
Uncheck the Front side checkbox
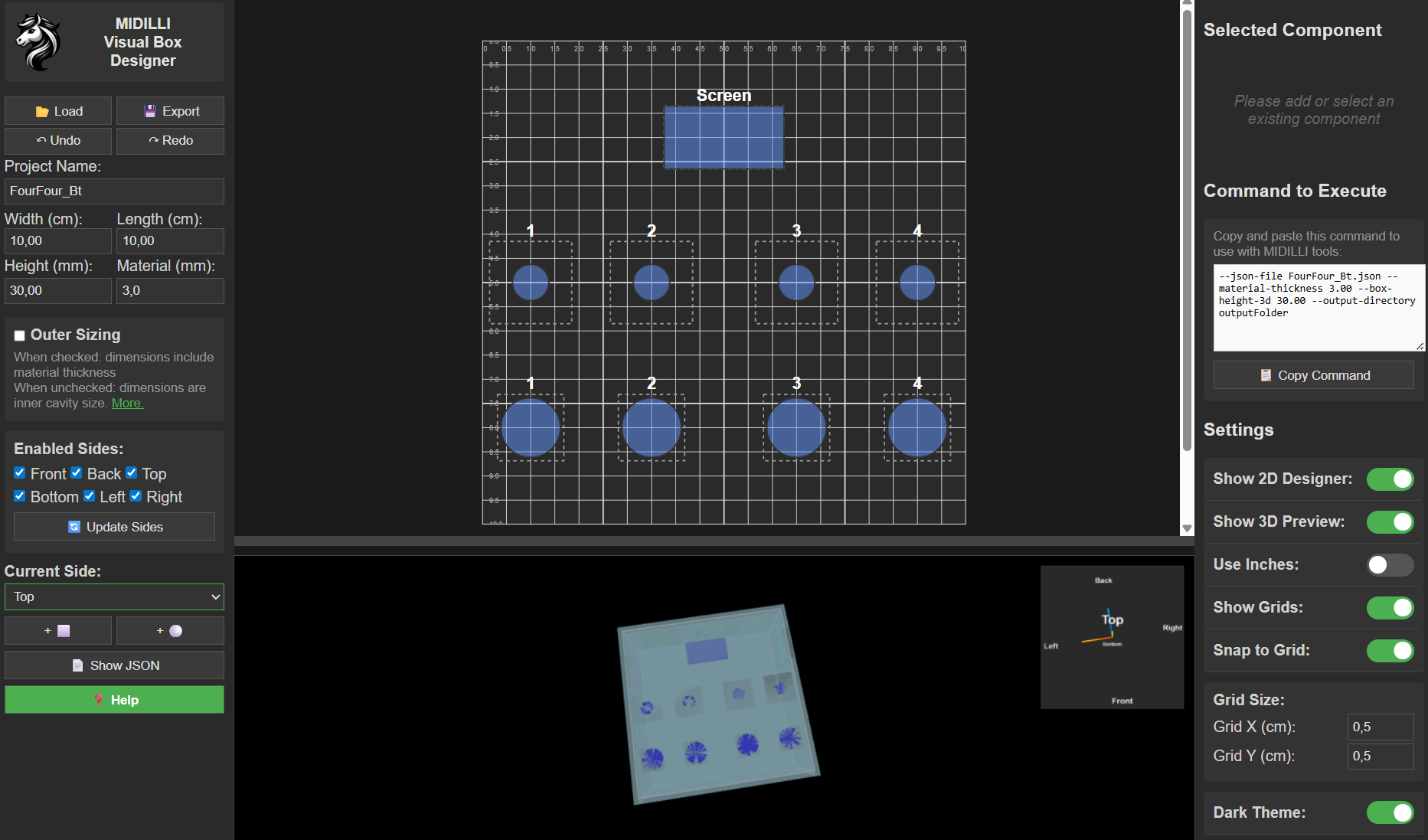coord(20,473)
